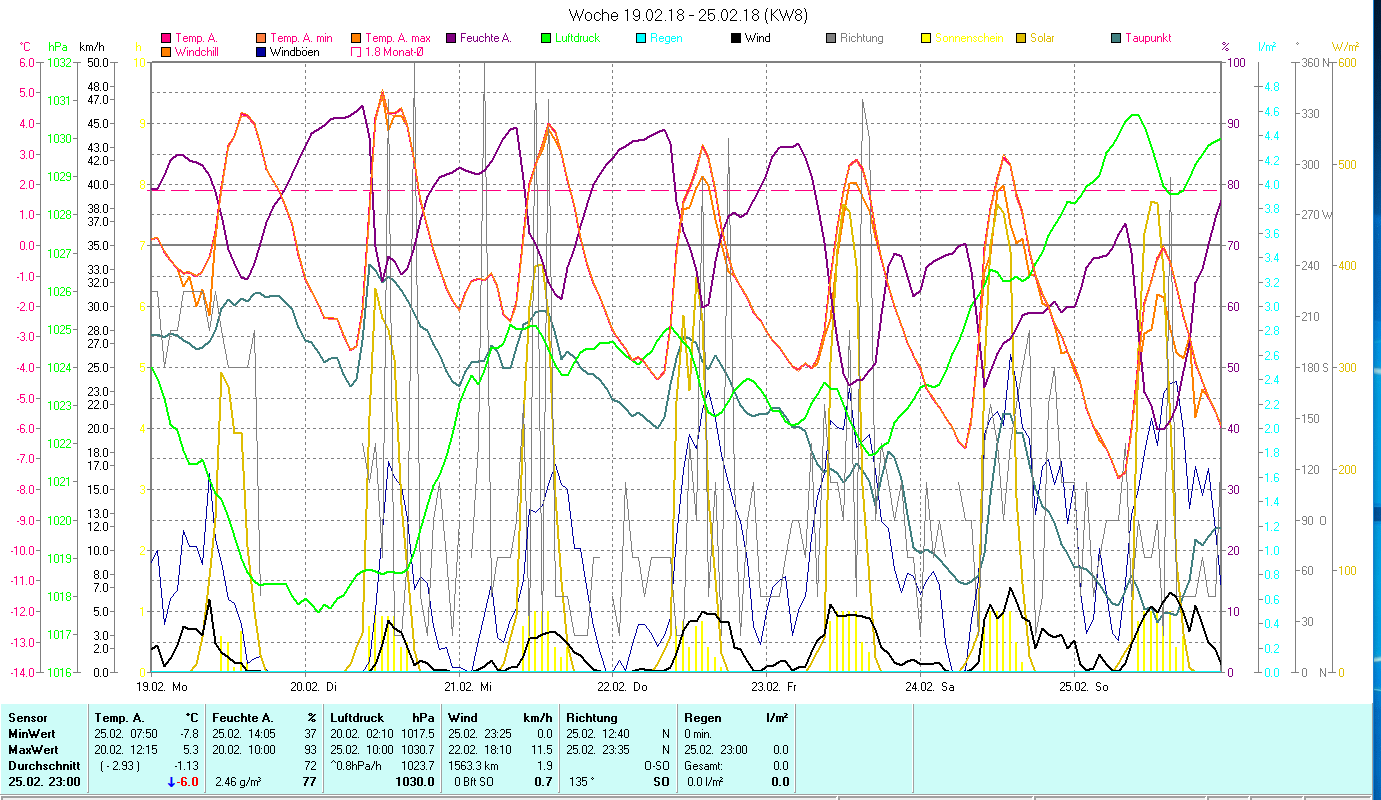Select the dark blue Windböen legend swatch
The image size is (1381, 800).
coord(261,51)
